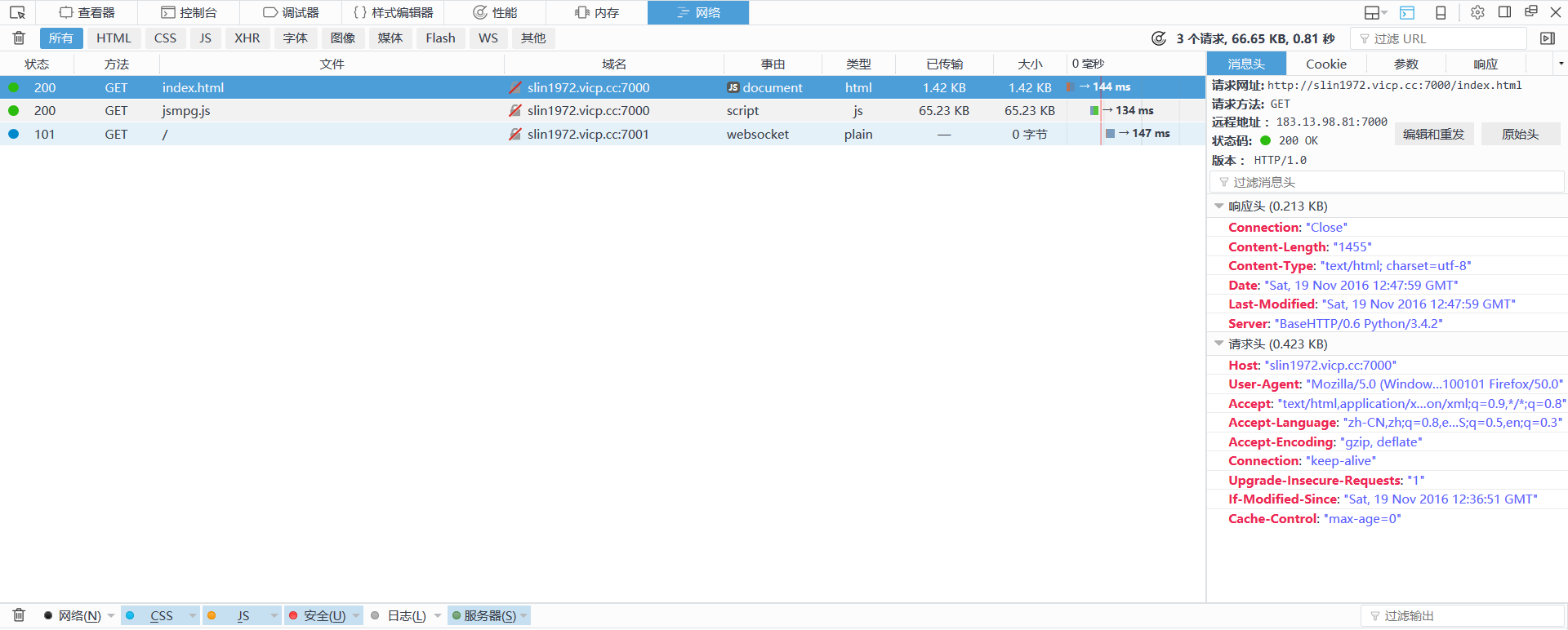
Task: Toggle the 服务器(S) console filter
Action: (x=483, y=615)
